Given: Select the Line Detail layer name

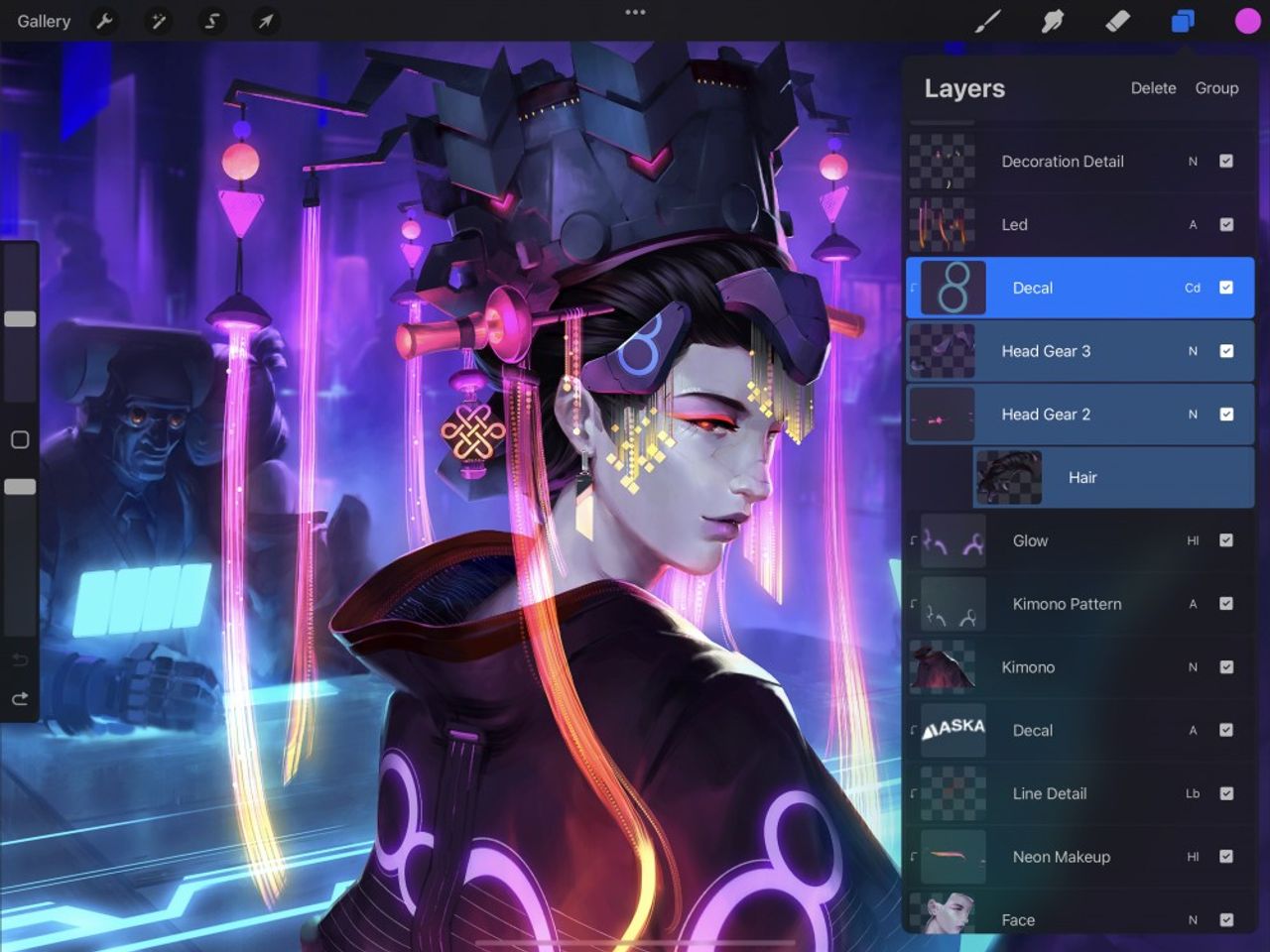Looking at the screenshot, I should point(1049,793).
